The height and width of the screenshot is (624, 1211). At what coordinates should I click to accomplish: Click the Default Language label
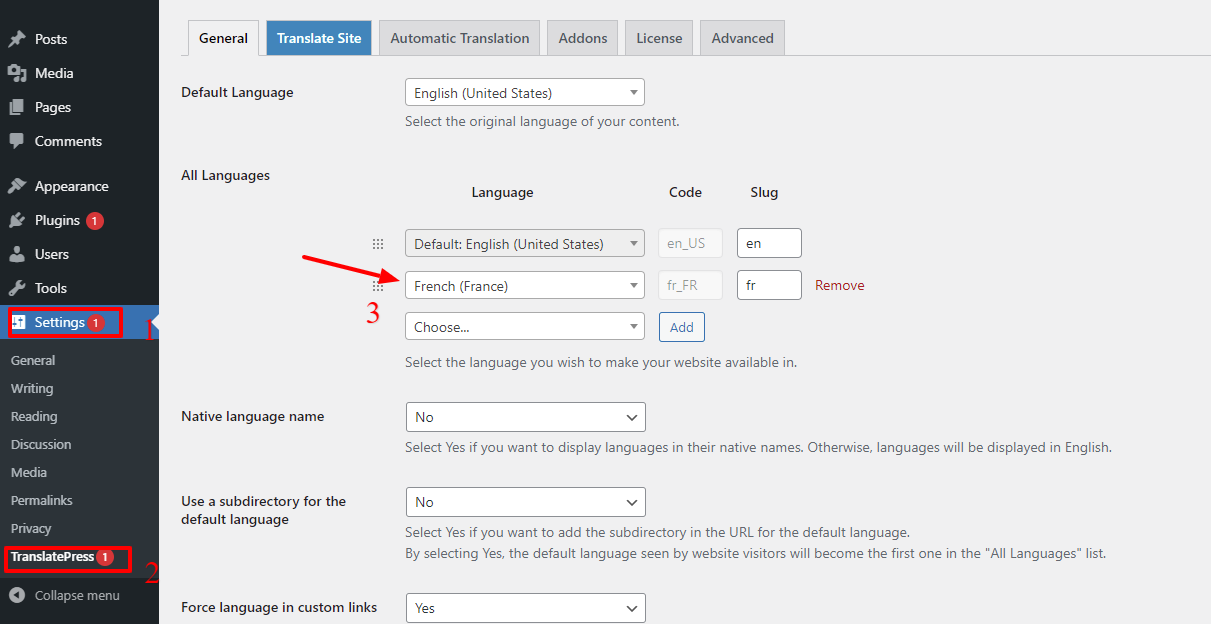(237, 93)
